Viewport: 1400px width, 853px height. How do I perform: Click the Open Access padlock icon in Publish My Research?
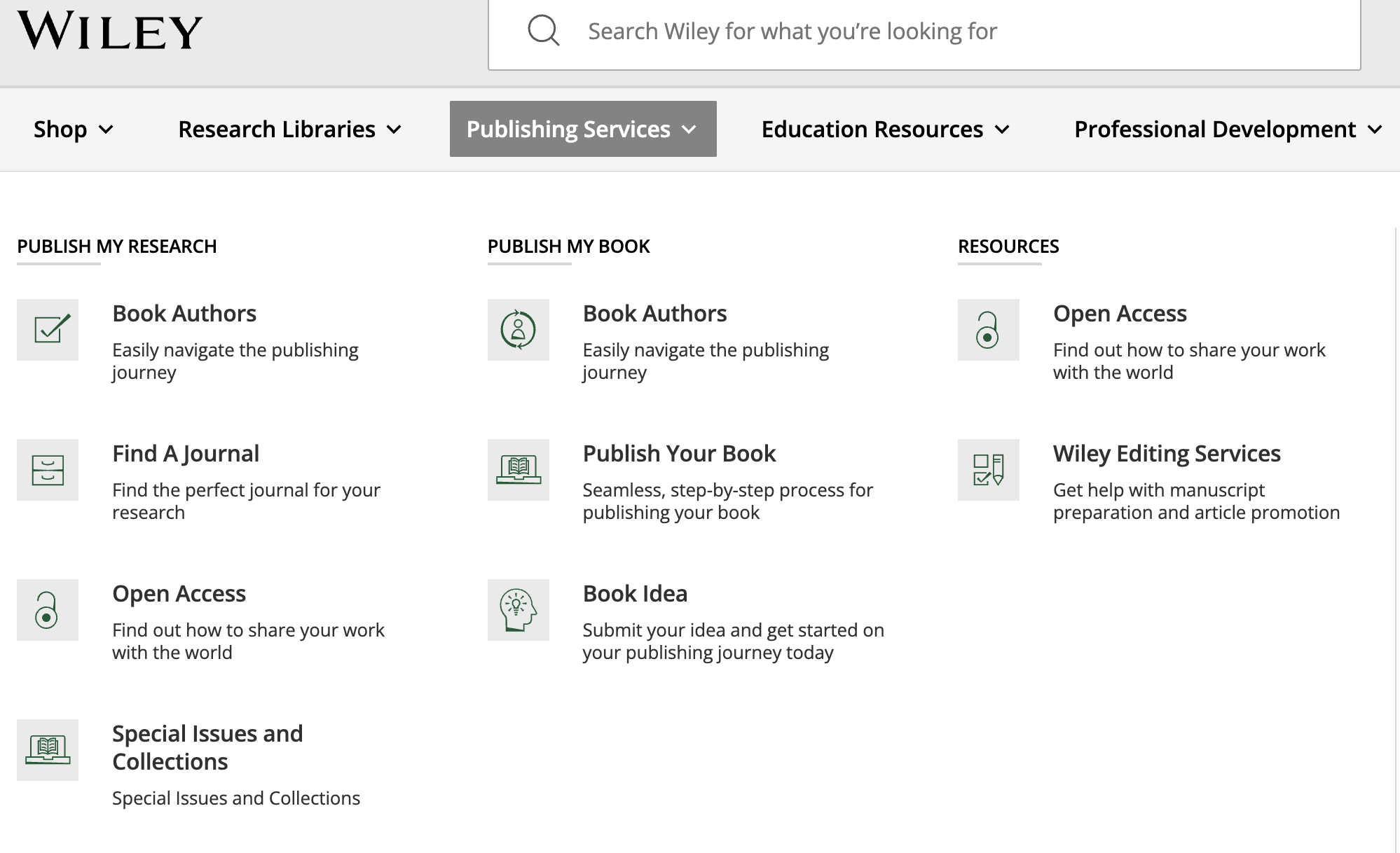pos(47,610)
